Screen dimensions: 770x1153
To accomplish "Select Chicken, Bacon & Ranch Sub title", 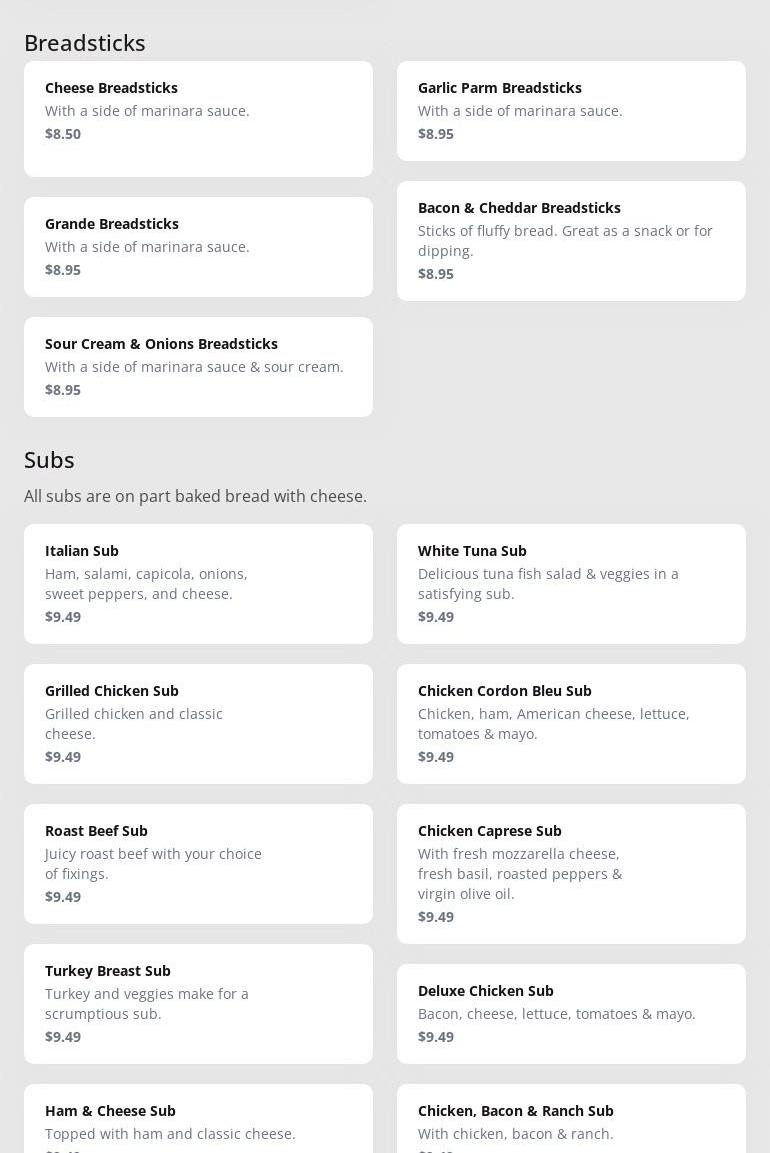I will tap(516, 1110).
